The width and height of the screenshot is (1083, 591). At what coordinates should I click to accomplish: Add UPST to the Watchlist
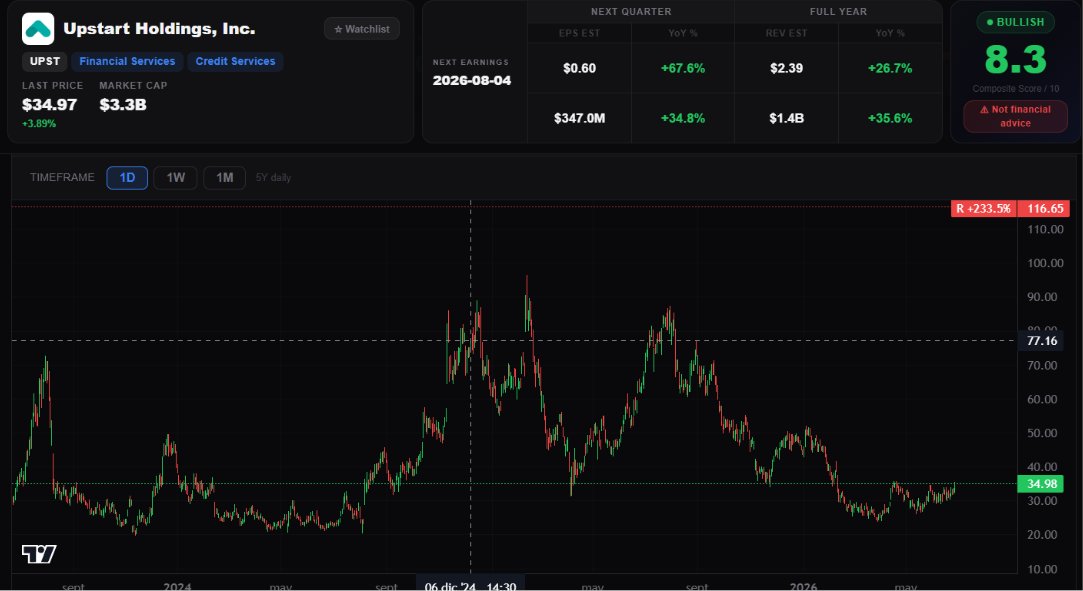point(362,29)
